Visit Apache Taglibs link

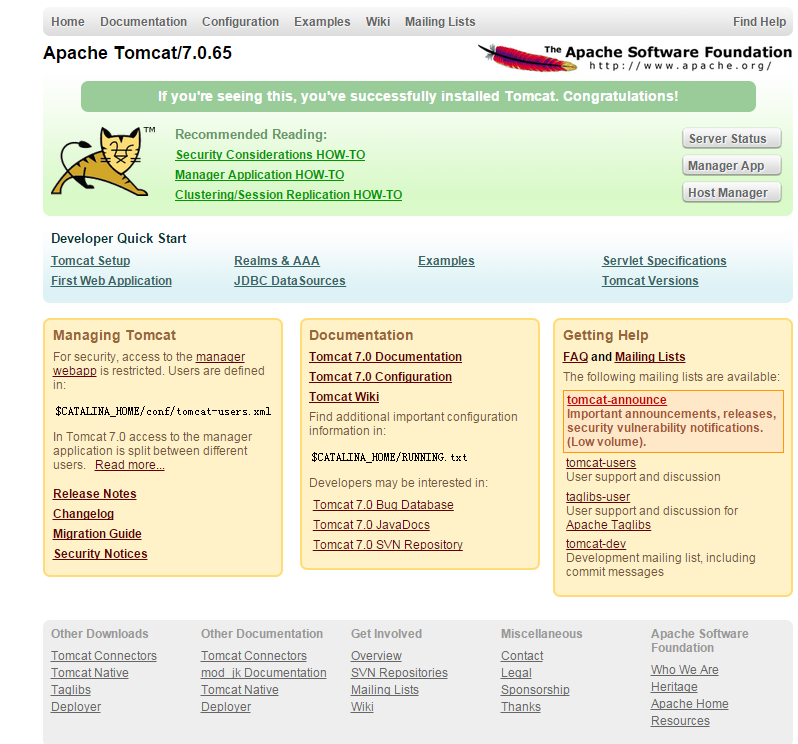[609, 525]
